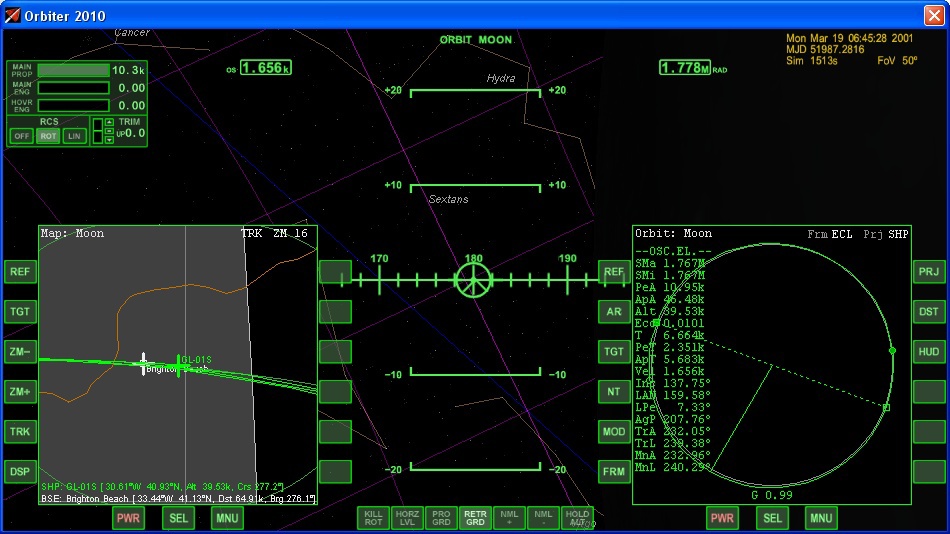Click the Map: Moon title text
The height and width of the screenshot is (534, 950).
click(72, 233)
